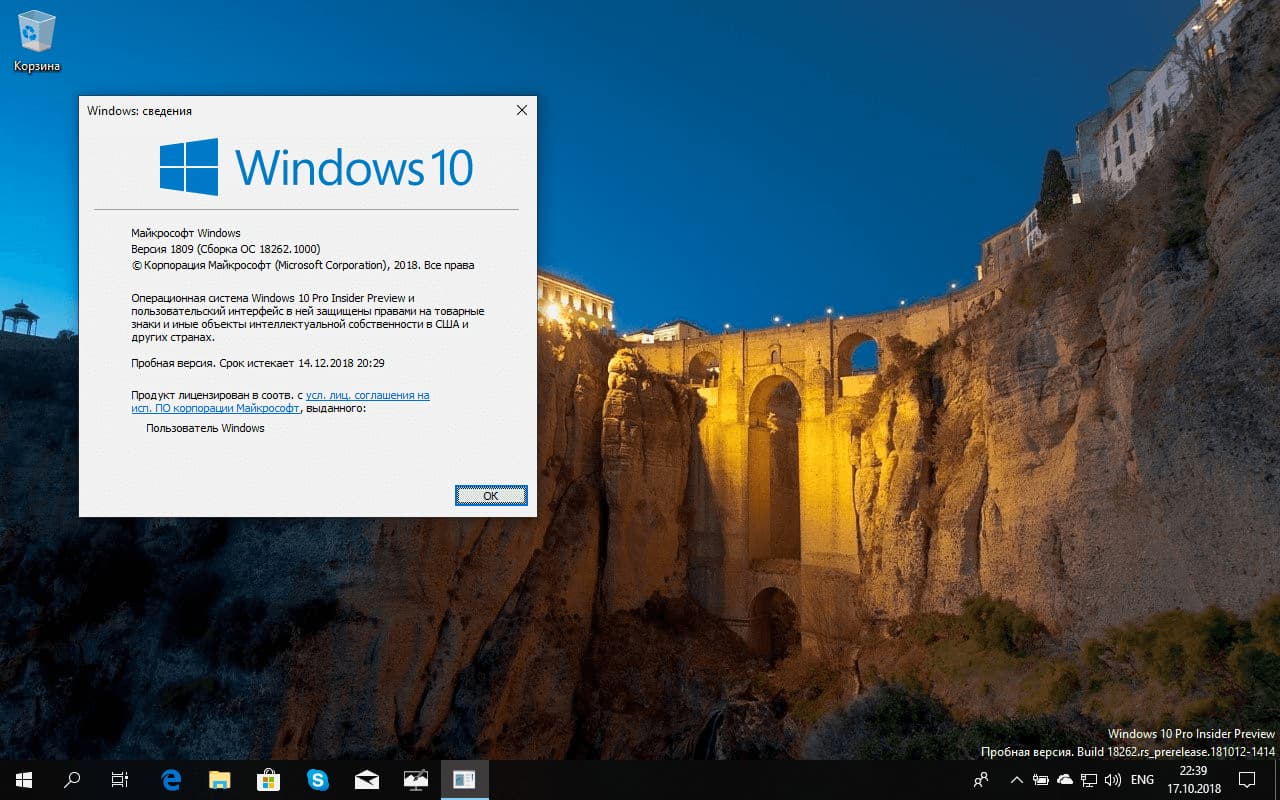Image resolution: width=1280 pixels, height=800 pixels.
Task: Open Action Center
Action: 1246,780
